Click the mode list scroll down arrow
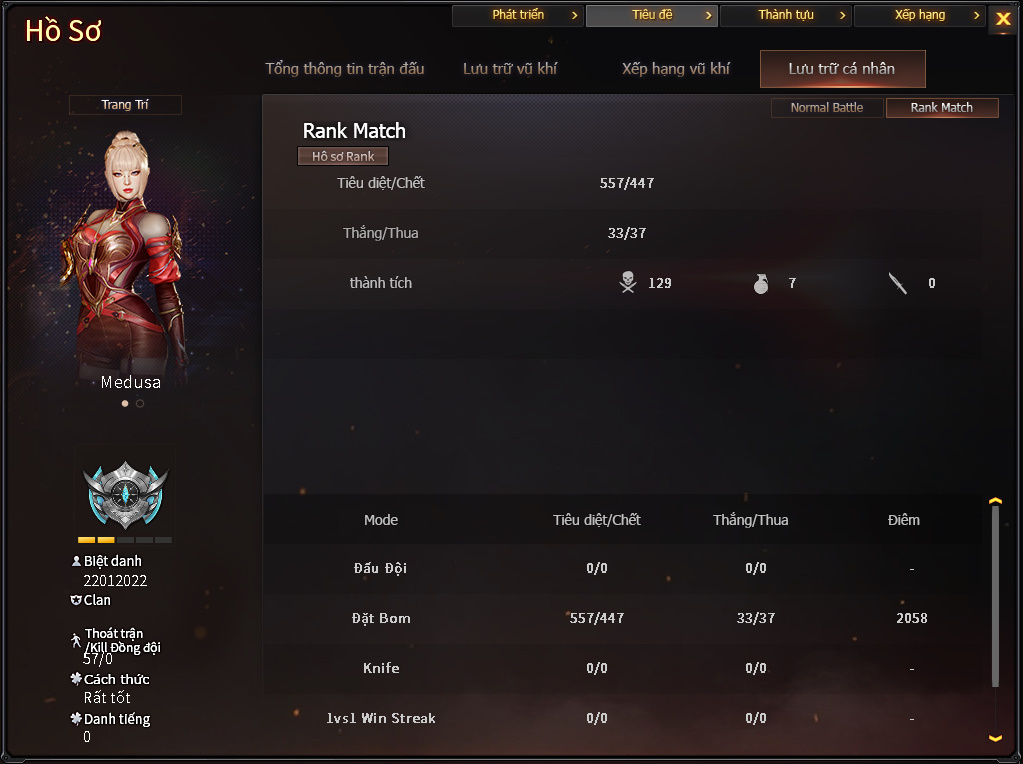 coord(995,738)
